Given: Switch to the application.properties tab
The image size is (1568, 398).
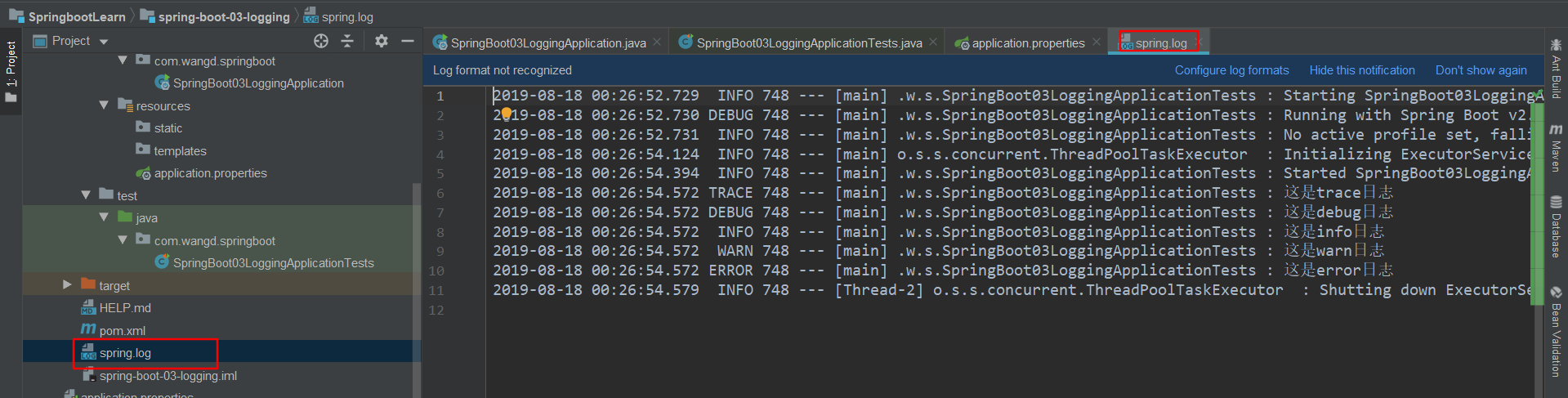Looking at the screenshot, I should [x=1027, y=43].
